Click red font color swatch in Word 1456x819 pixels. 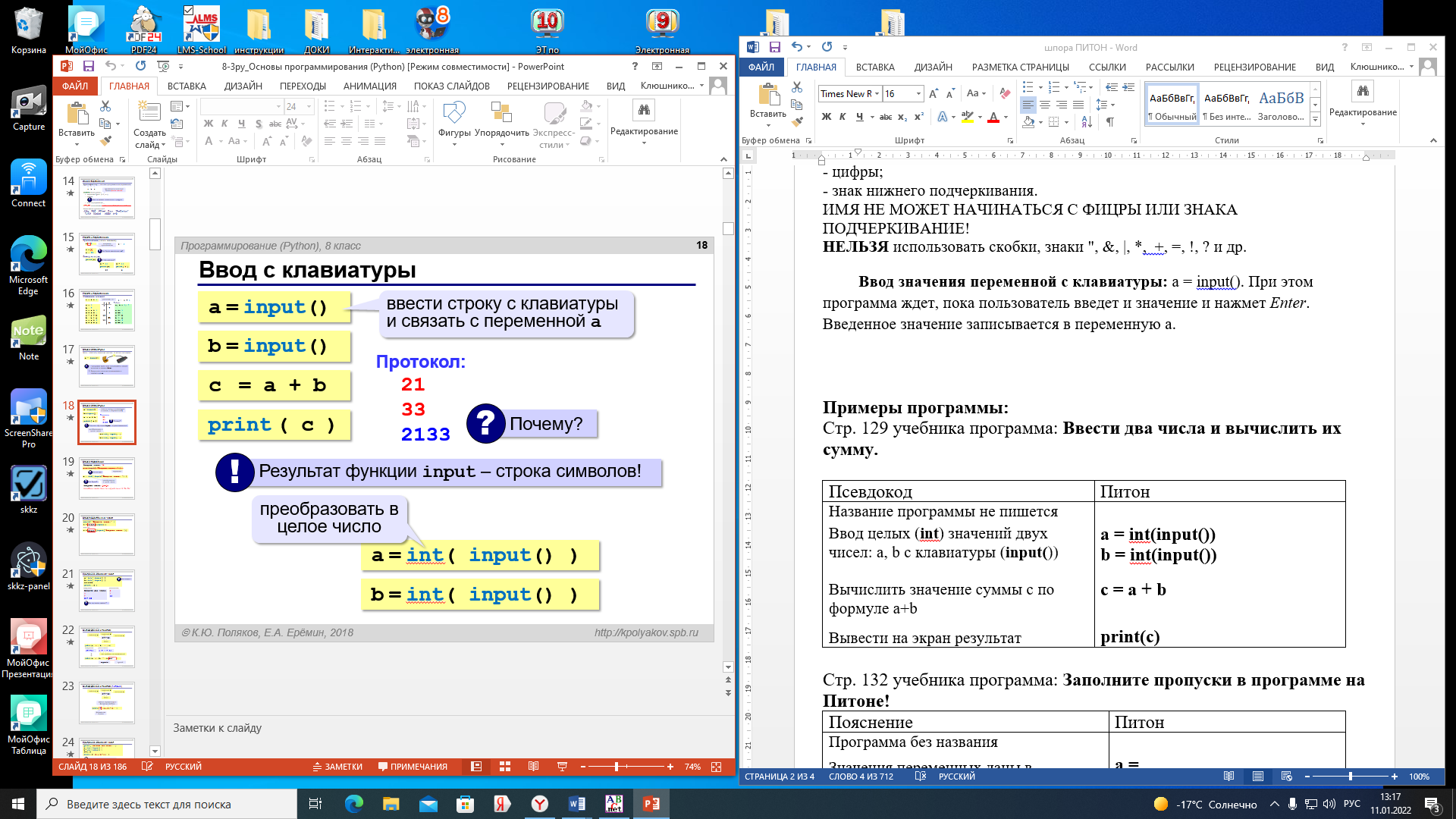coord(993,117)
